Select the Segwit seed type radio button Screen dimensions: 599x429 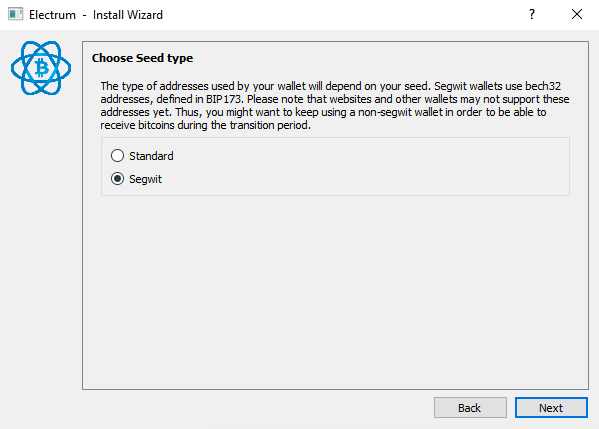(117, 178)
